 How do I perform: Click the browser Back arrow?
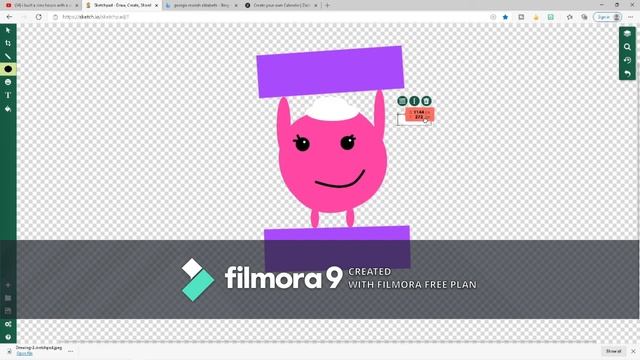(9, 17)
